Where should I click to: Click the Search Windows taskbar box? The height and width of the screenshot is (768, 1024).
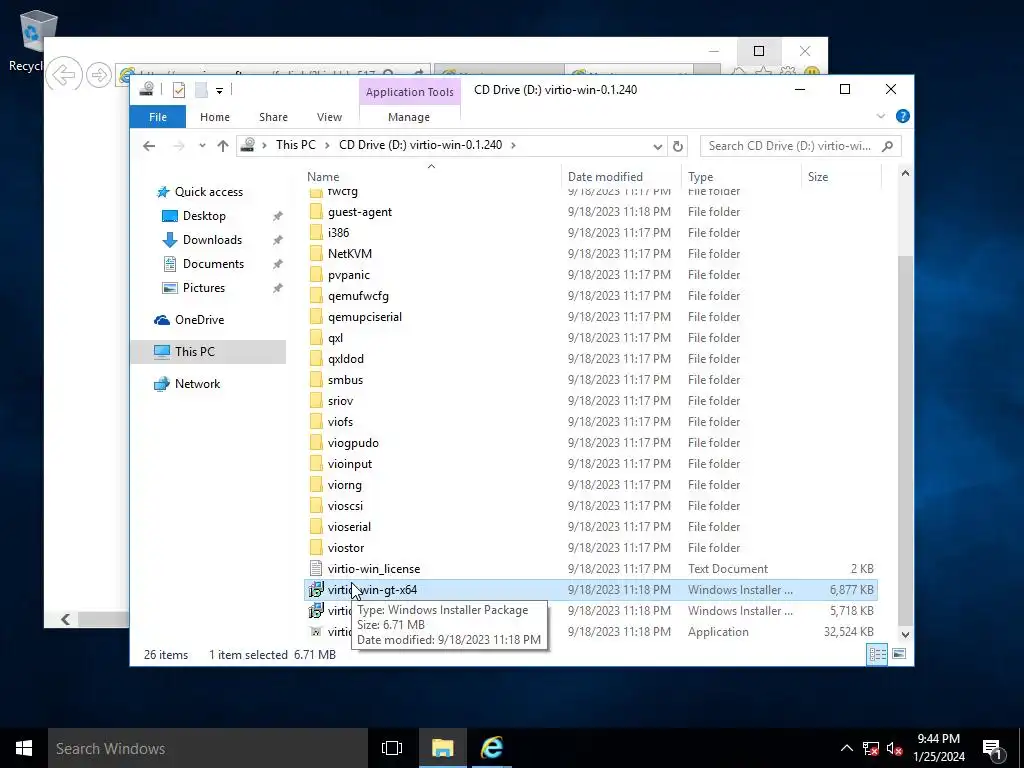pos(208,748)
